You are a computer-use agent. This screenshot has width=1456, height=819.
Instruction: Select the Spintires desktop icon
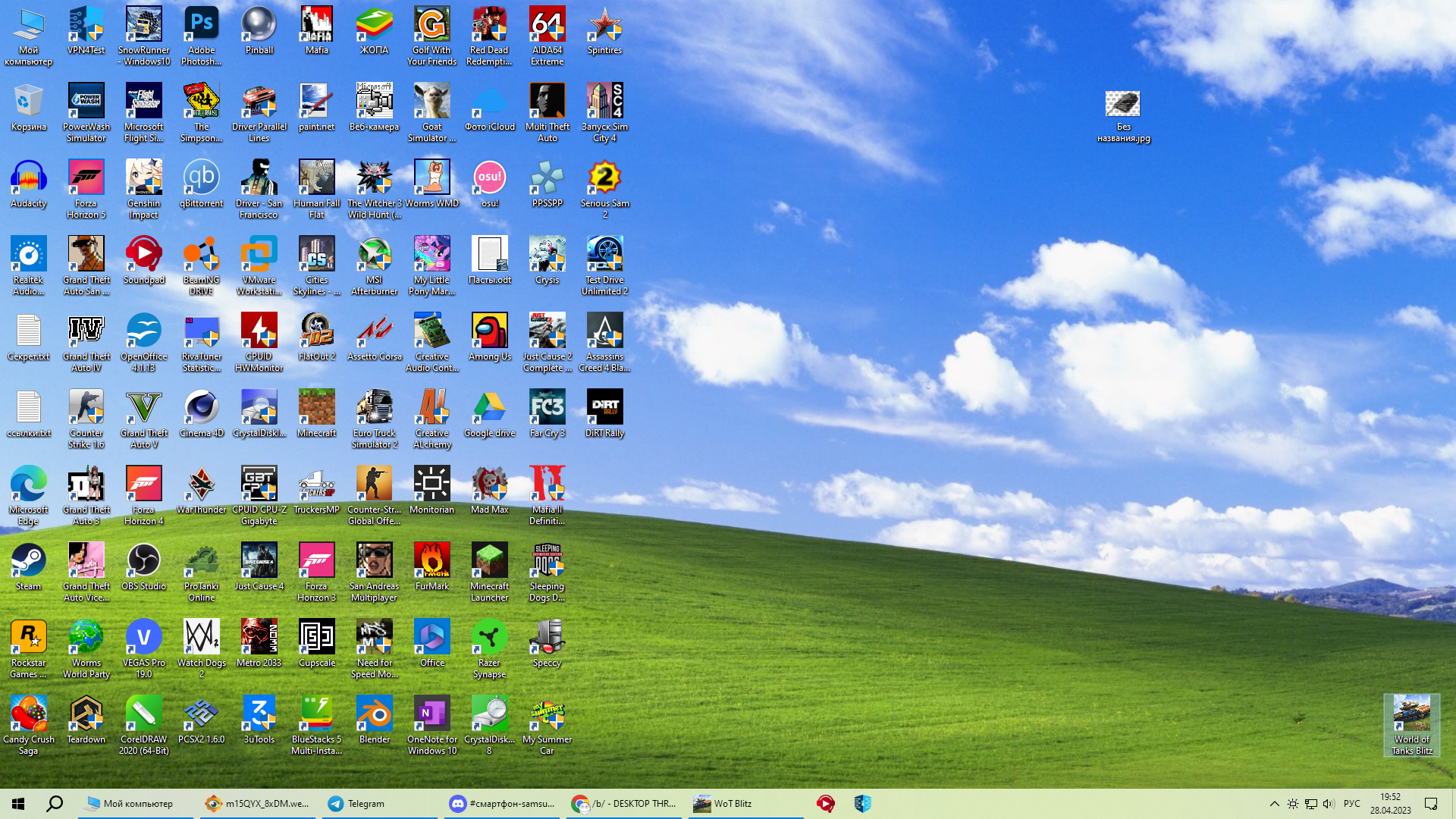point(605,30)
